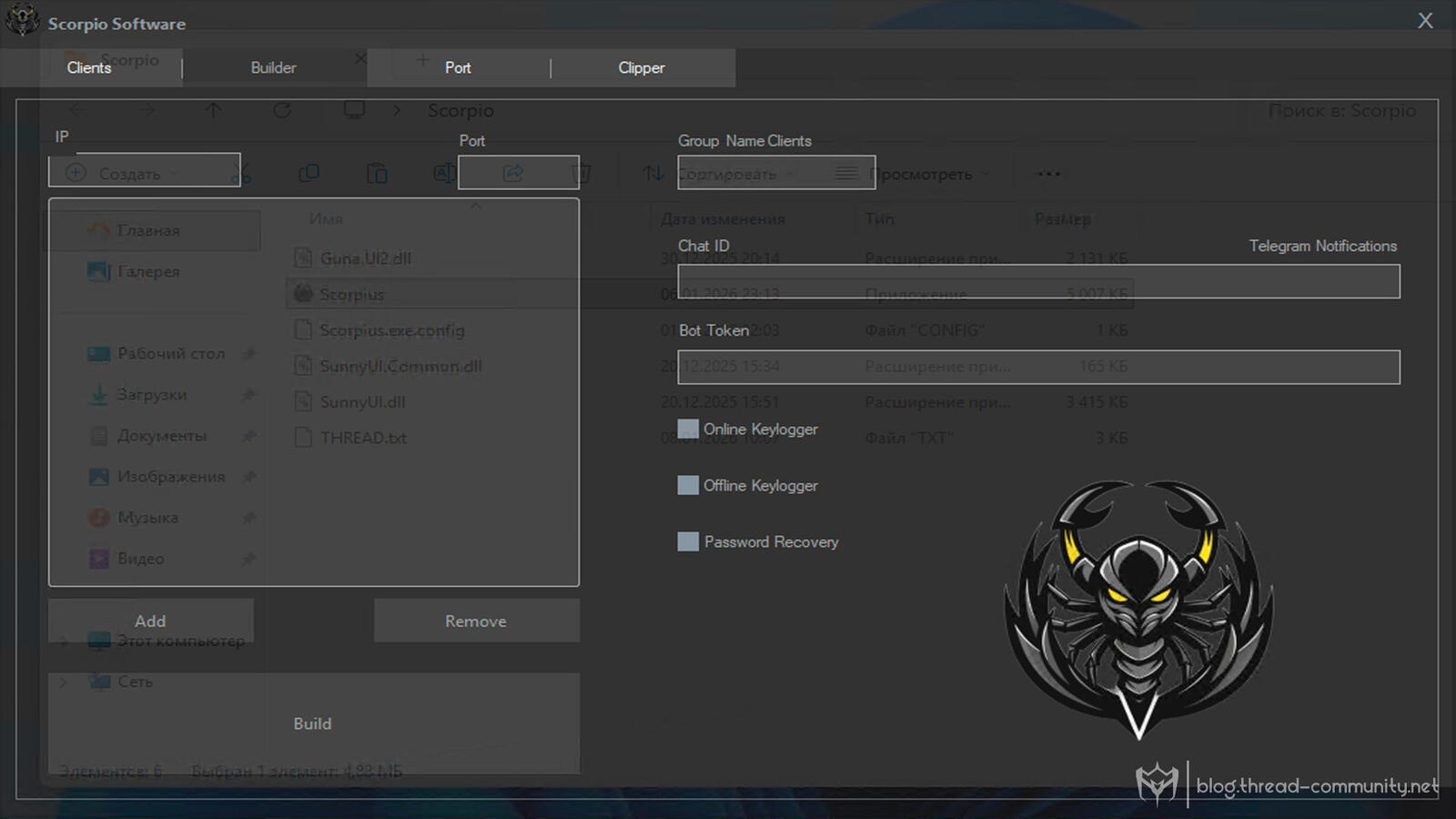The width and height of the screenshot is (1456, 819).
Task: Click the Build button
Action: (313, 723)
